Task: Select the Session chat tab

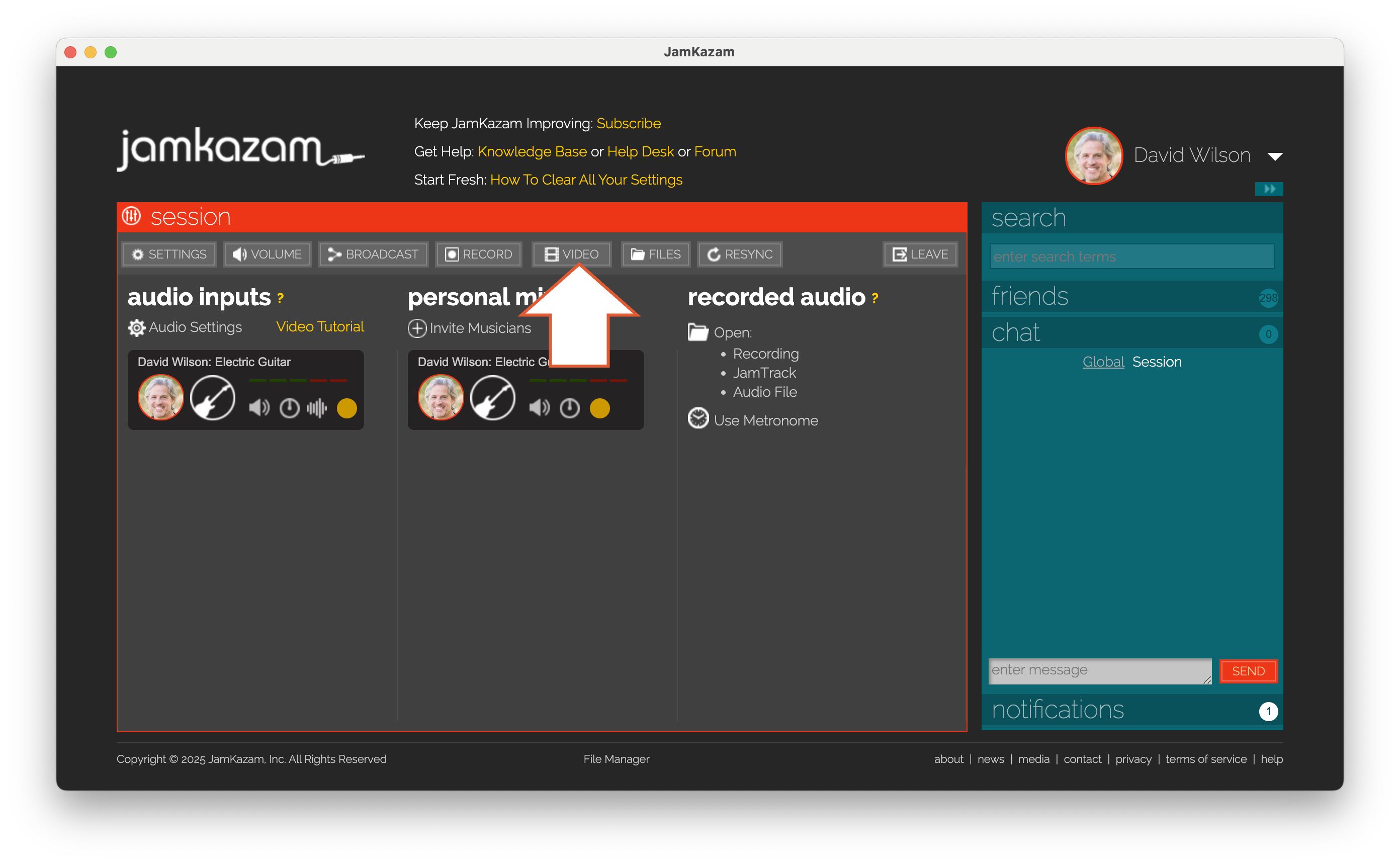Action: tap(1157, 362)
